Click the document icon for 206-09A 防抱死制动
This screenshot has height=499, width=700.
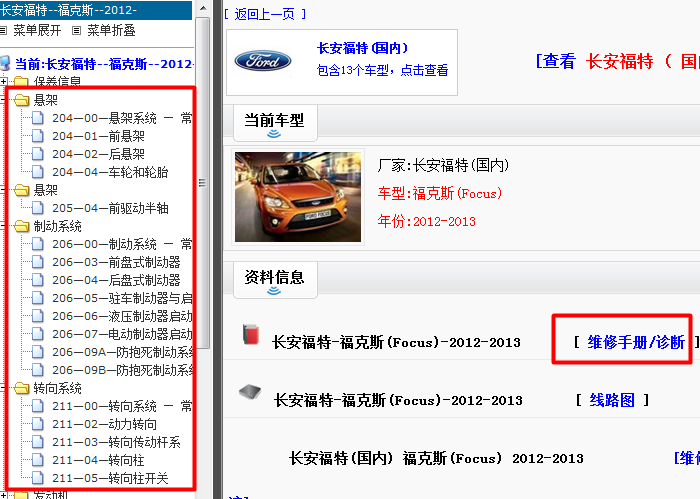[x=38, y=352]
